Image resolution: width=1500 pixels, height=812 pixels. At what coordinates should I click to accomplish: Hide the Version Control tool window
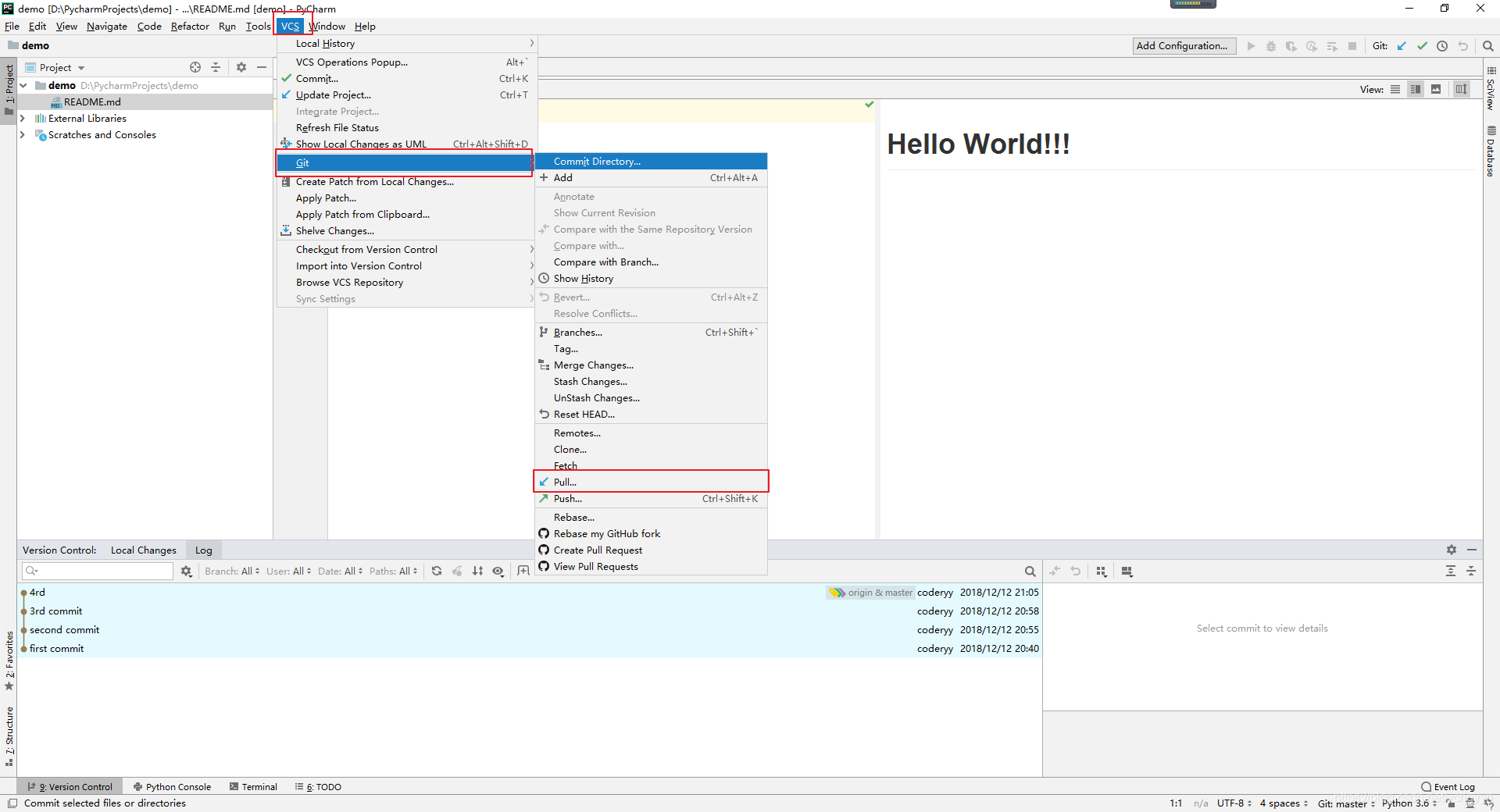pyautogui.click(x=1472, y=550)
